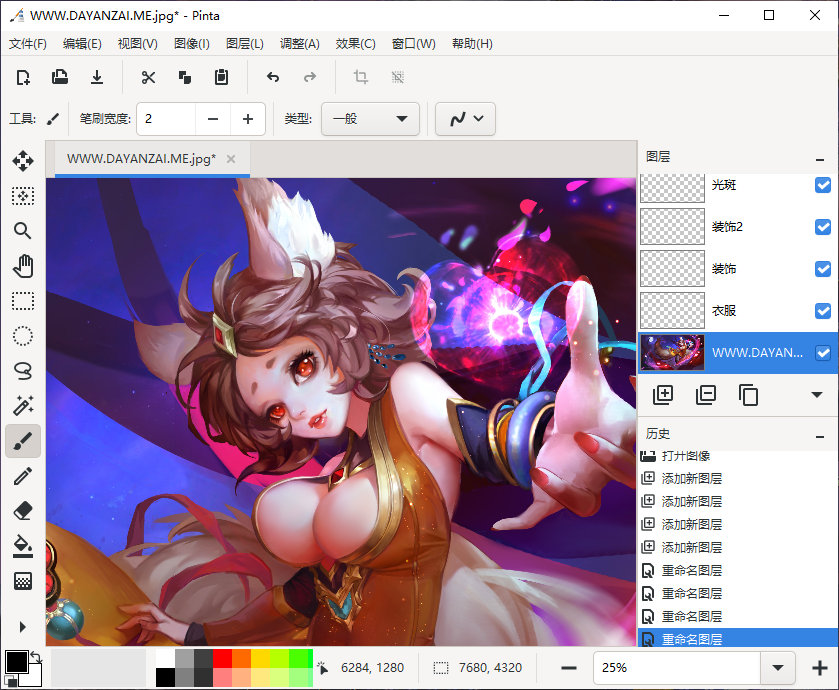Open the 类型 brush type dropdown
The width and height of the screenshot is (839, 690).
click(x=370, y=118)
